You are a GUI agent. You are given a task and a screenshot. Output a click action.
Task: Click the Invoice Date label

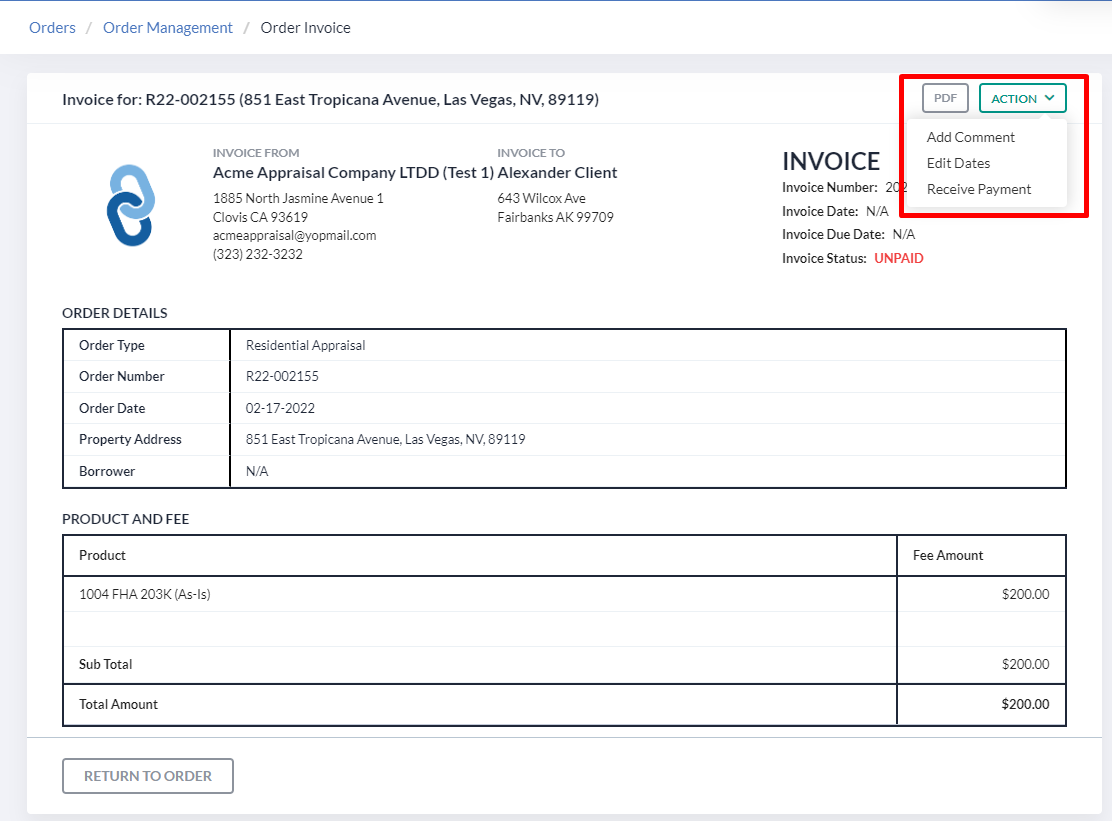820,211
